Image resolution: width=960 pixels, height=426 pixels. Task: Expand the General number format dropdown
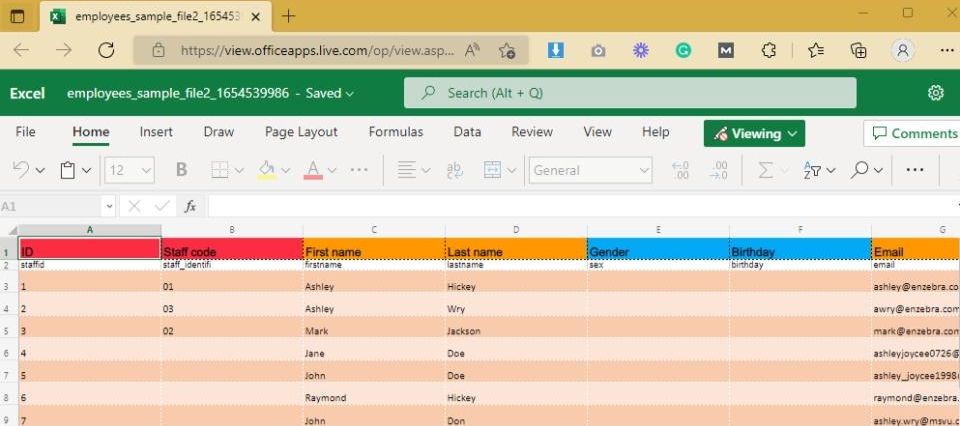(x=642, y=170)
